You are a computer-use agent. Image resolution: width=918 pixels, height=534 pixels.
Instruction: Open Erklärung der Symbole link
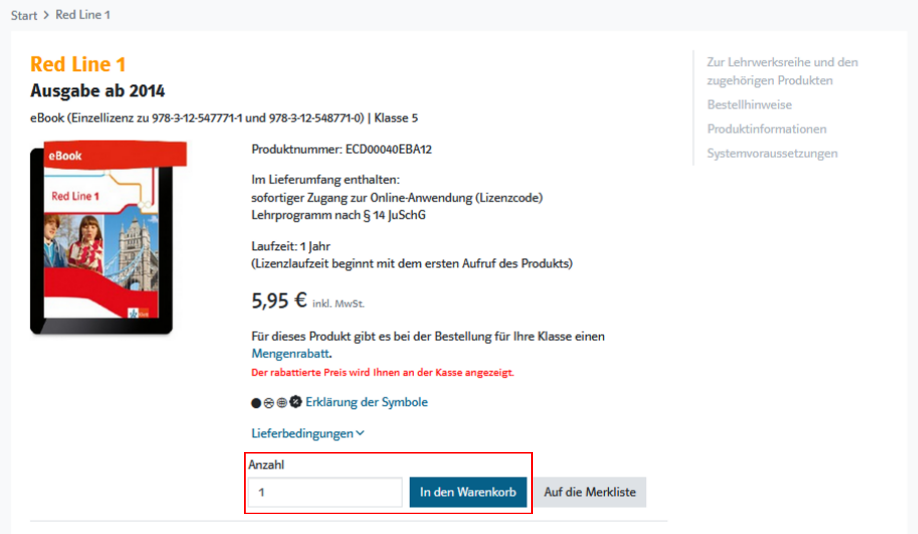click(366, 402)
